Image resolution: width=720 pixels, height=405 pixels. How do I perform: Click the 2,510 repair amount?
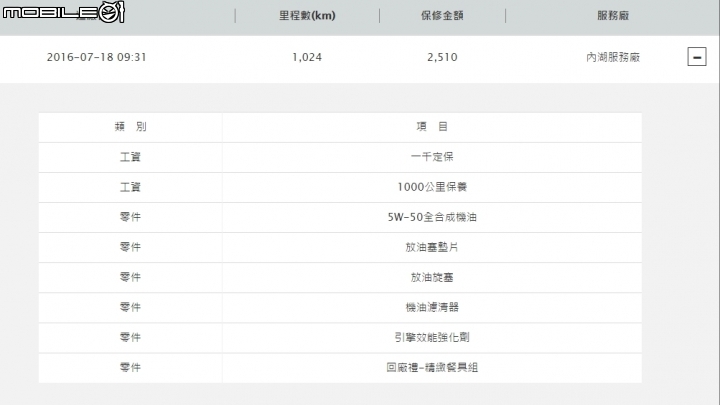[442, 57]
